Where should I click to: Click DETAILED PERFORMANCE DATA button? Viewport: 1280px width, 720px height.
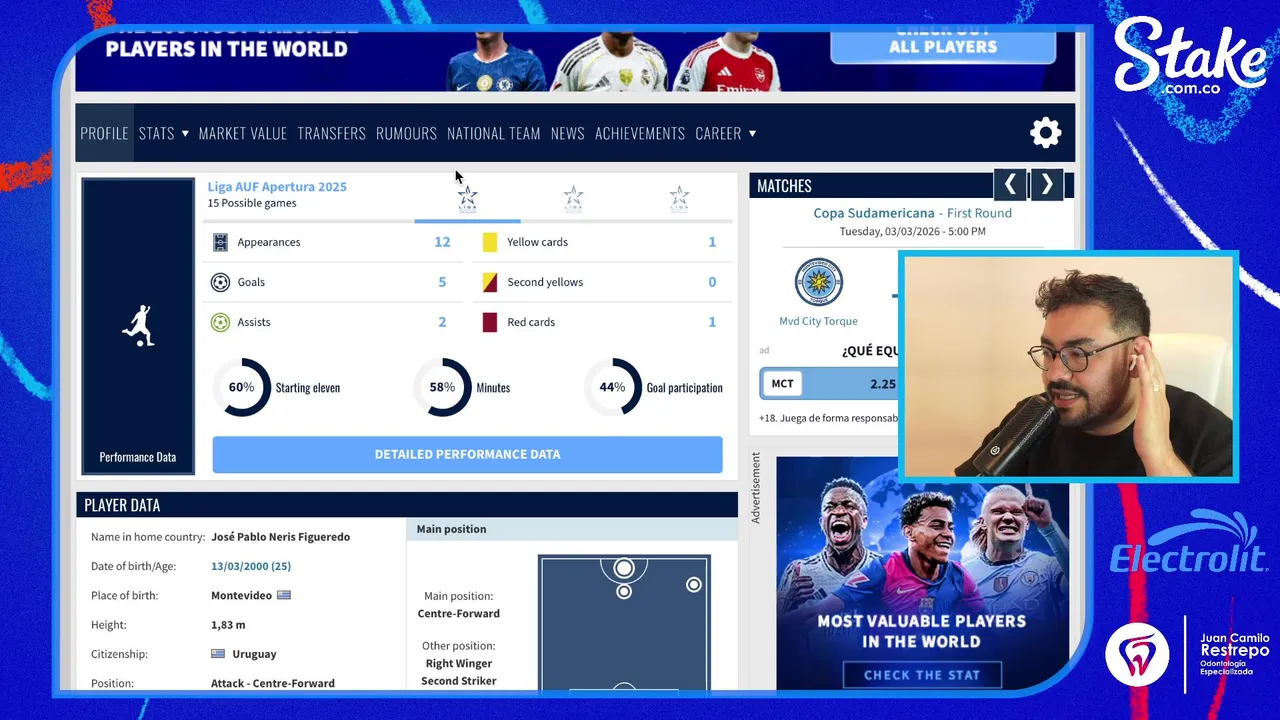[x=467, y=454]
